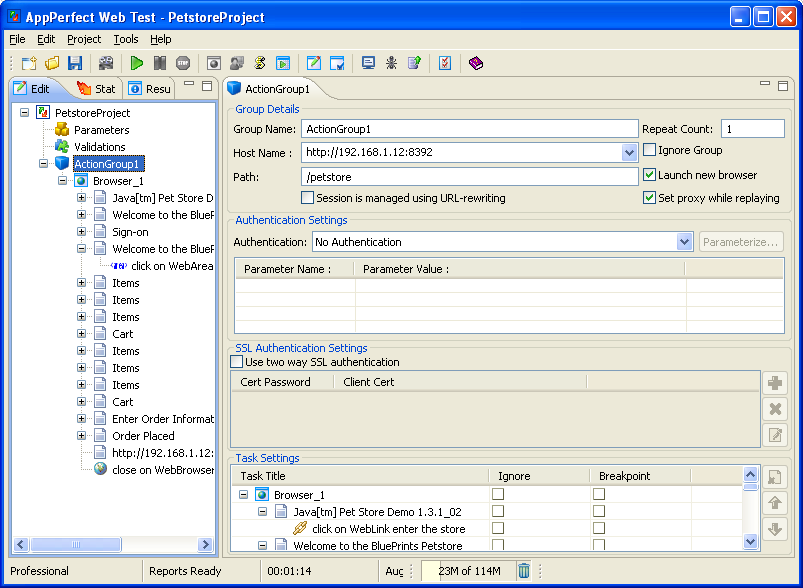The height and width of the screenshot is (588, 803).
Task: Click the camera record icon in toolbar
Action: 106,63
